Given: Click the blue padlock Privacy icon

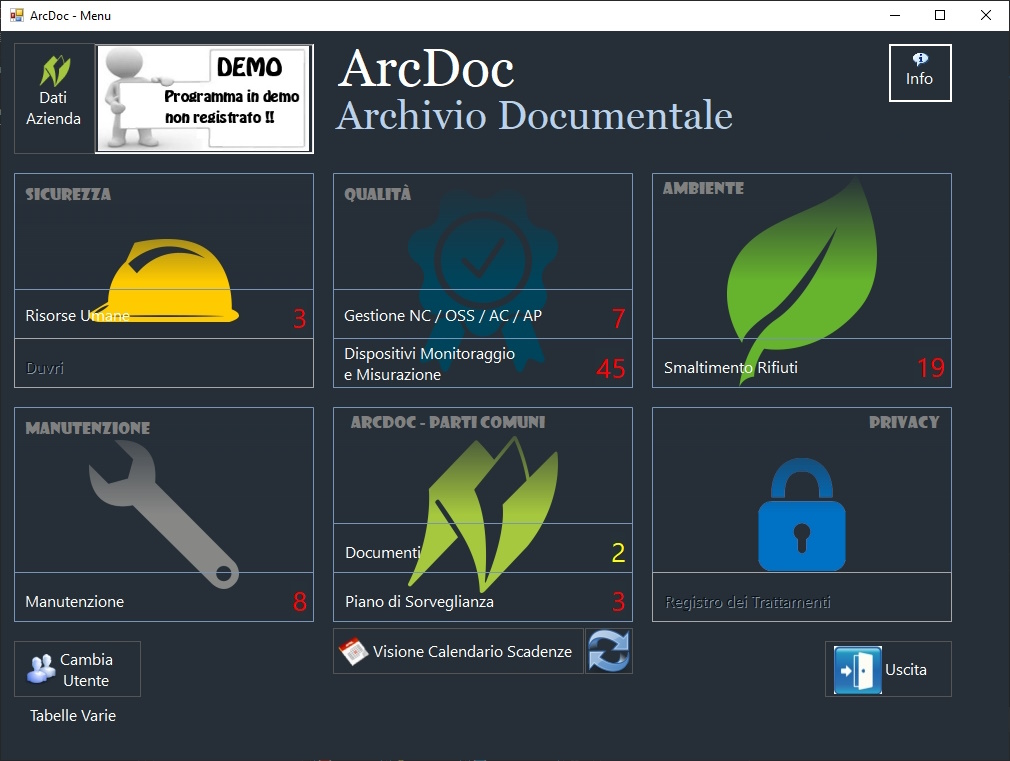Looking at the screenshot, I should coord(802,514).
